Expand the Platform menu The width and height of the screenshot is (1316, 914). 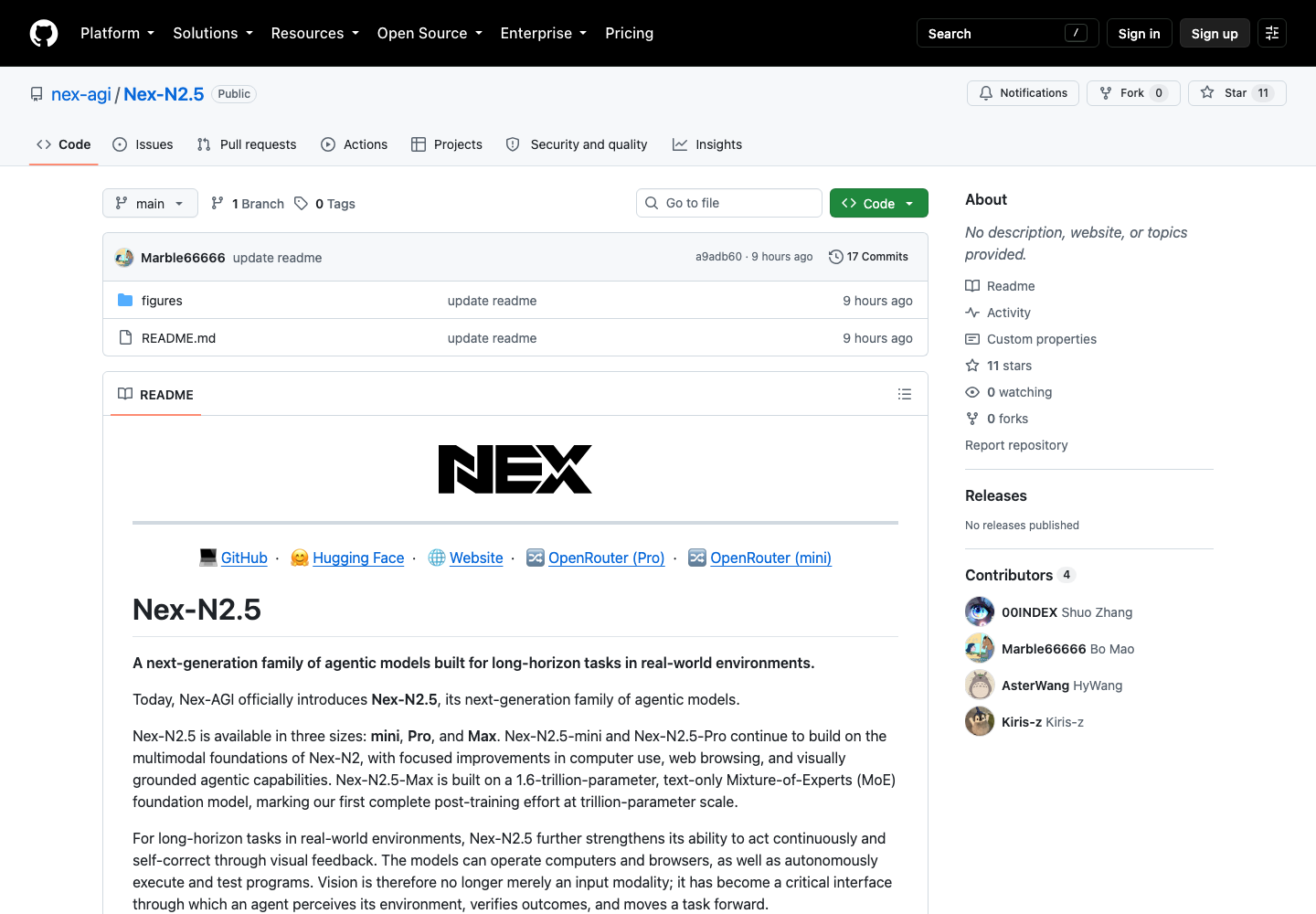tap(117, 33)
